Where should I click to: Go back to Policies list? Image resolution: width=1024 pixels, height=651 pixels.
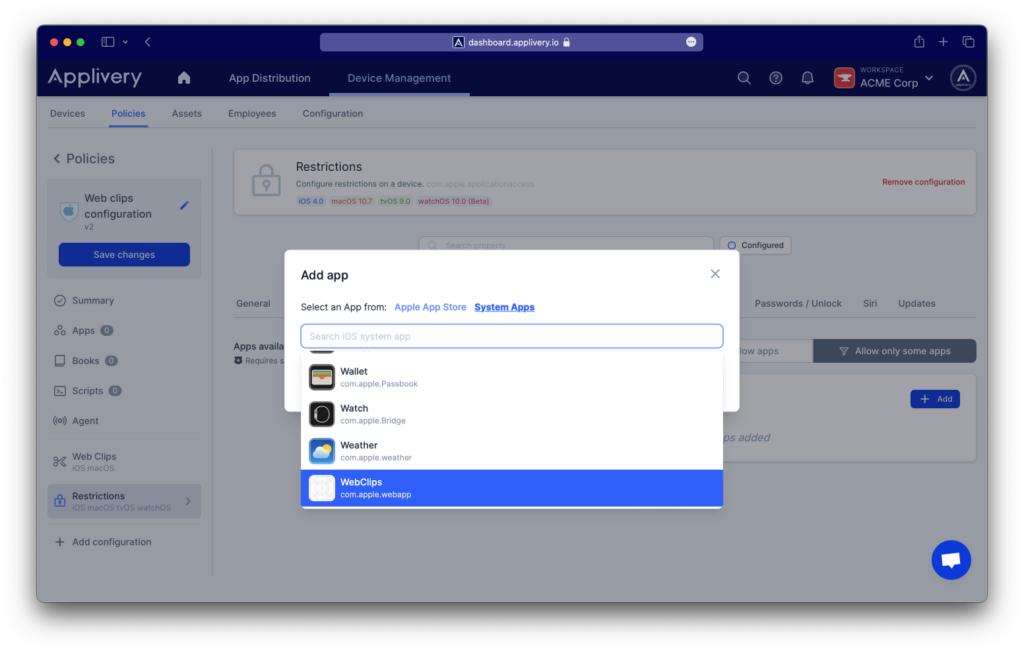[x=84, y=159]
